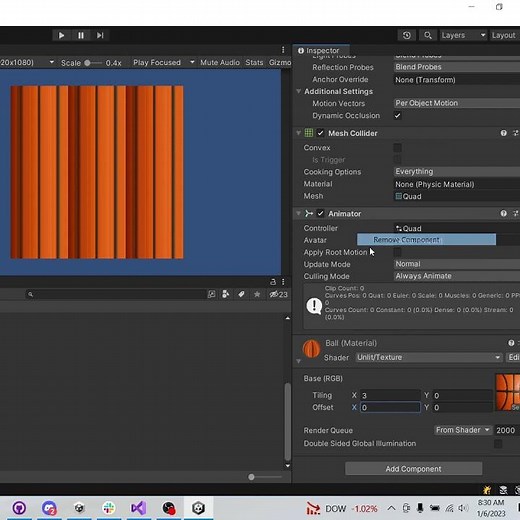Disable the Mesh Collider component checkbox

pyautogui.click(x=320, y=133)
